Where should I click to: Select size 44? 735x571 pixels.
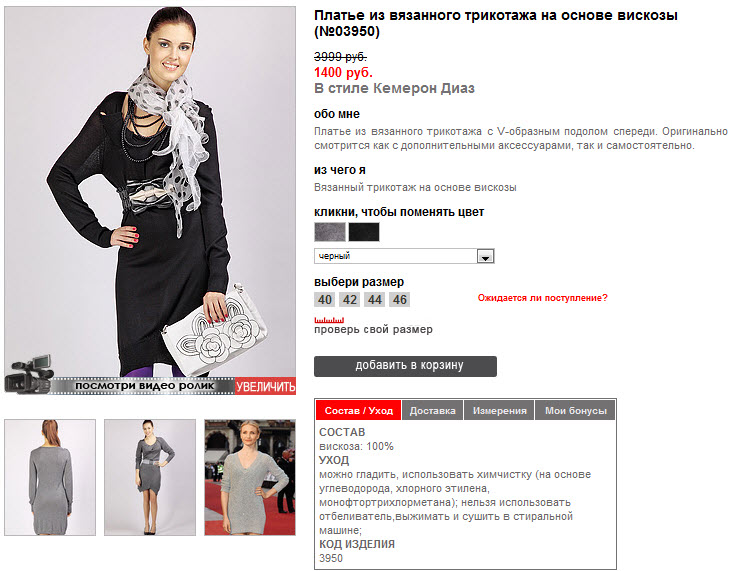click(375, 300)
